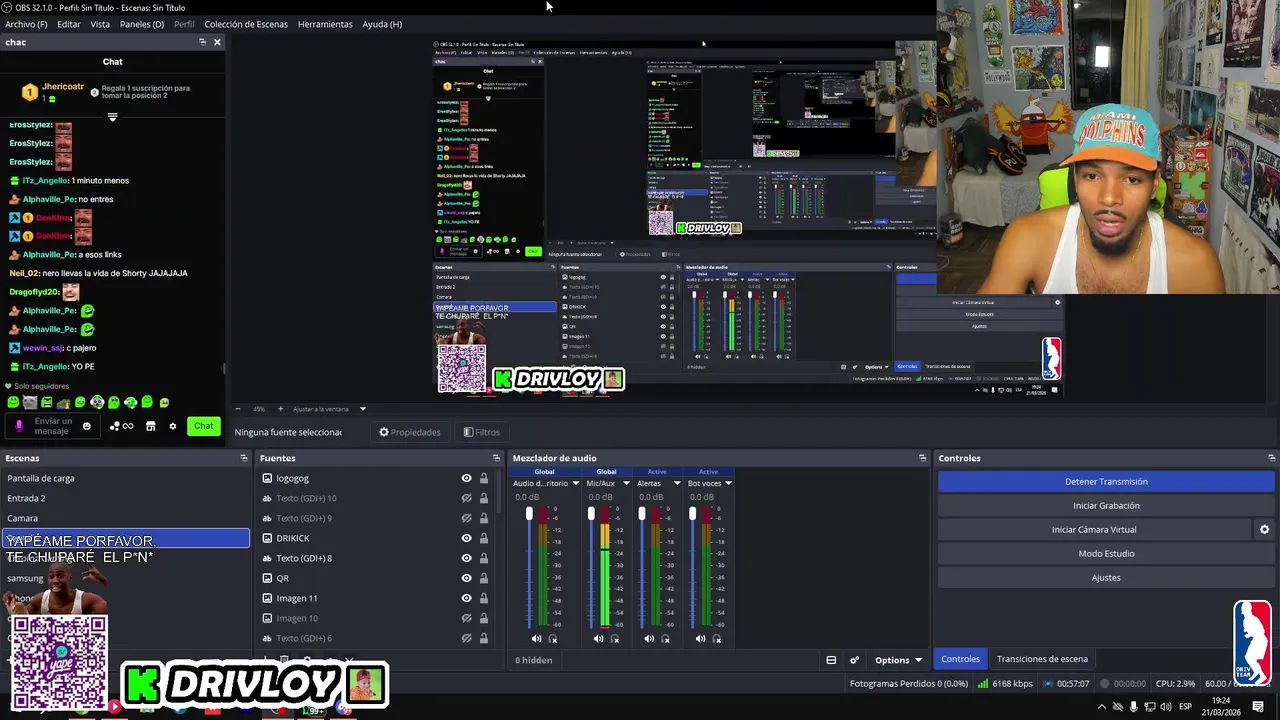Float the Escenas dock panel

click(243, 458)
